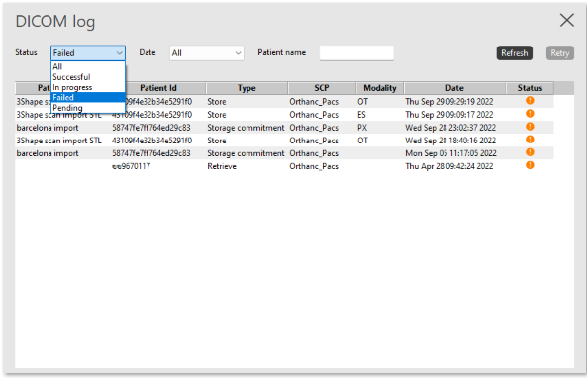Select the first barcelona import row
Image resolution: width=587 pixels, height=378 pixels.
tap(284, 128)
